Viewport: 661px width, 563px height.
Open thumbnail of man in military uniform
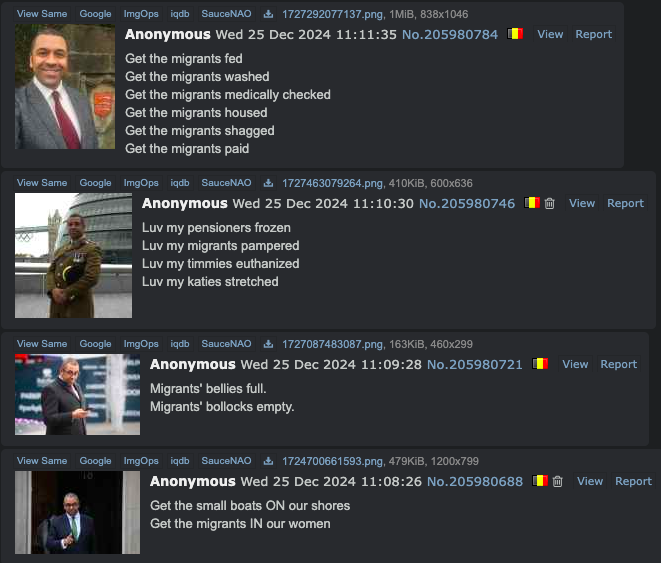[x=73, y=255]
